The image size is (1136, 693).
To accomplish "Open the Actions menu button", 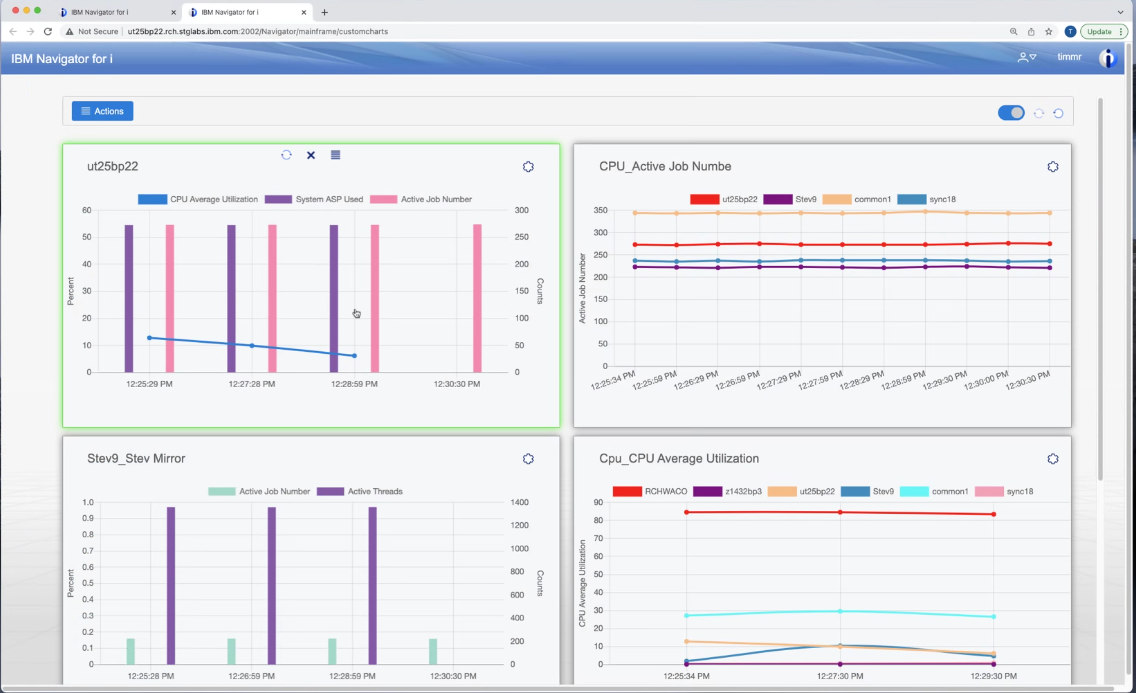I will [102, 111].
